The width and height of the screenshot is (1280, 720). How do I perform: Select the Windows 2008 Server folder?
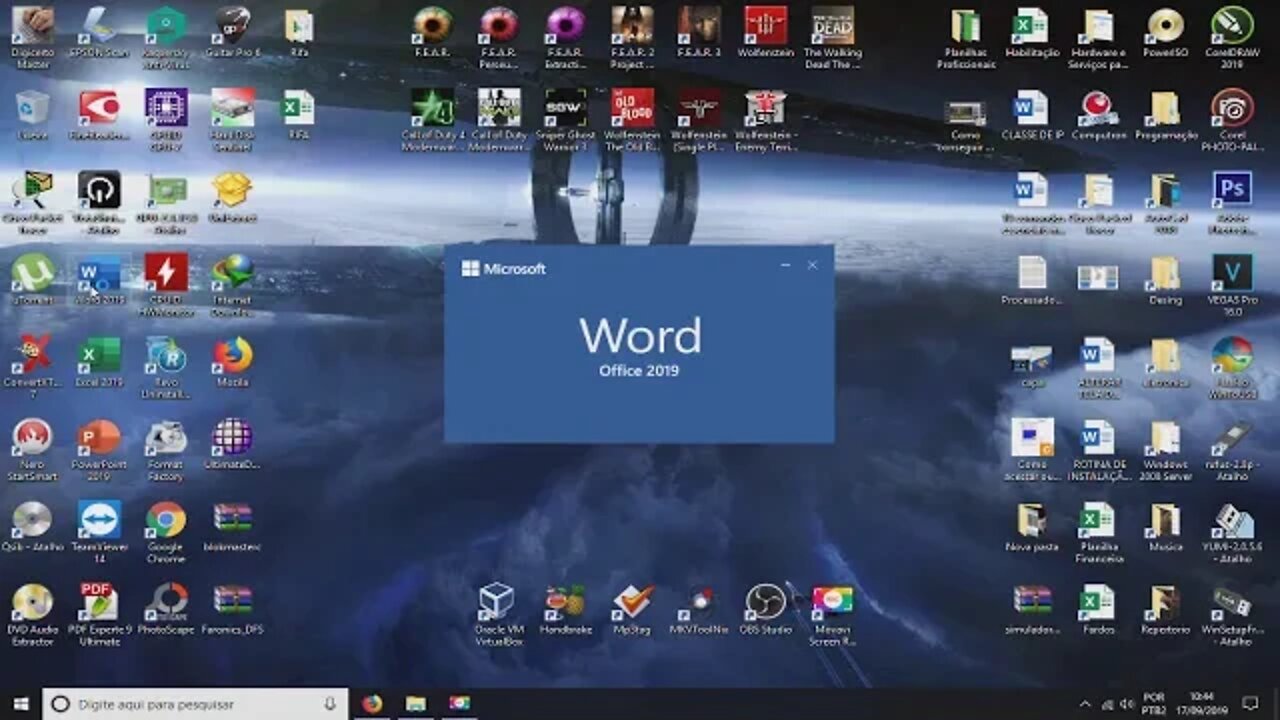[x=1165, y=449]
